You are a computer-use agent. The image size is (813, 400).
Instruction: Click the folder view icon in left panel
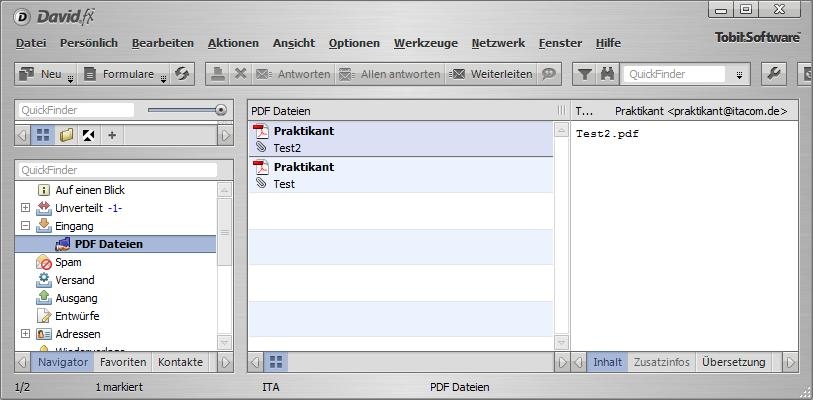(66, 135)
